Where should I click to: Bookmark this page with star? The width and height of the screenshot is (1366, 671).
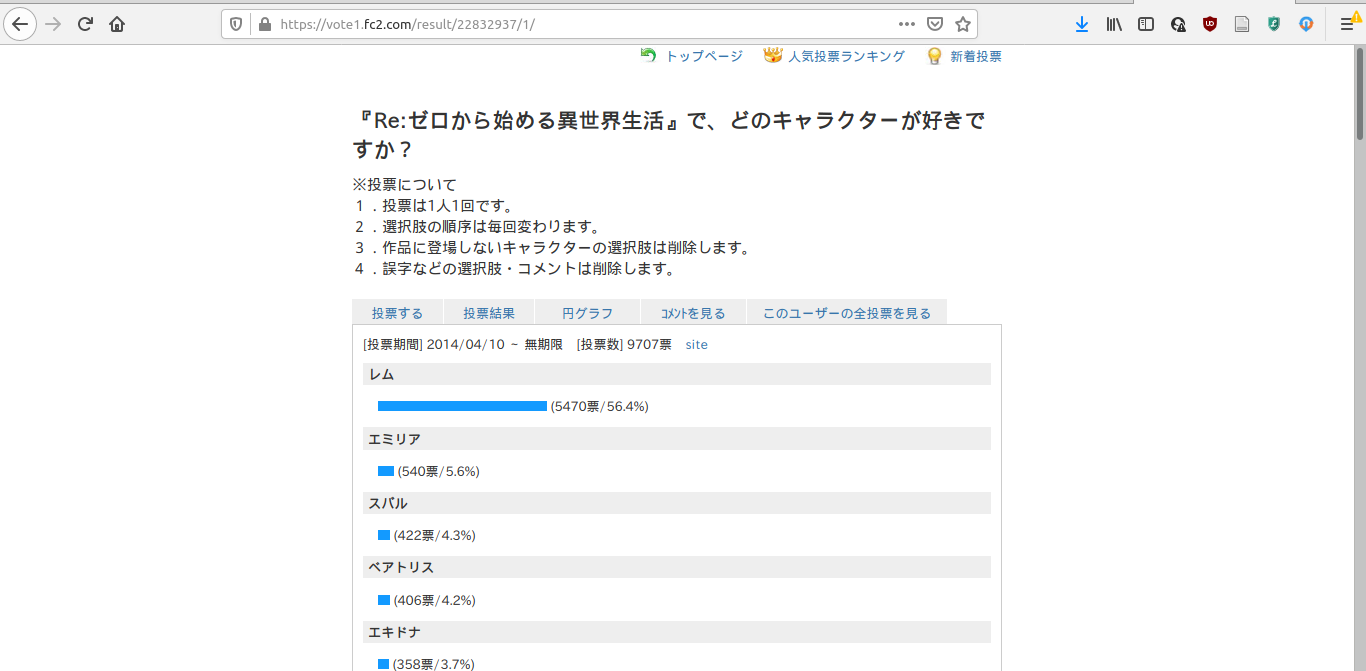963,24
